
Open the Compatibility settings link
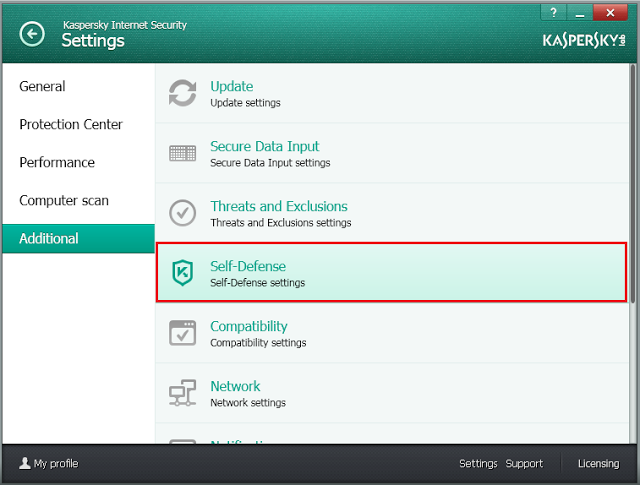(249, 326)
